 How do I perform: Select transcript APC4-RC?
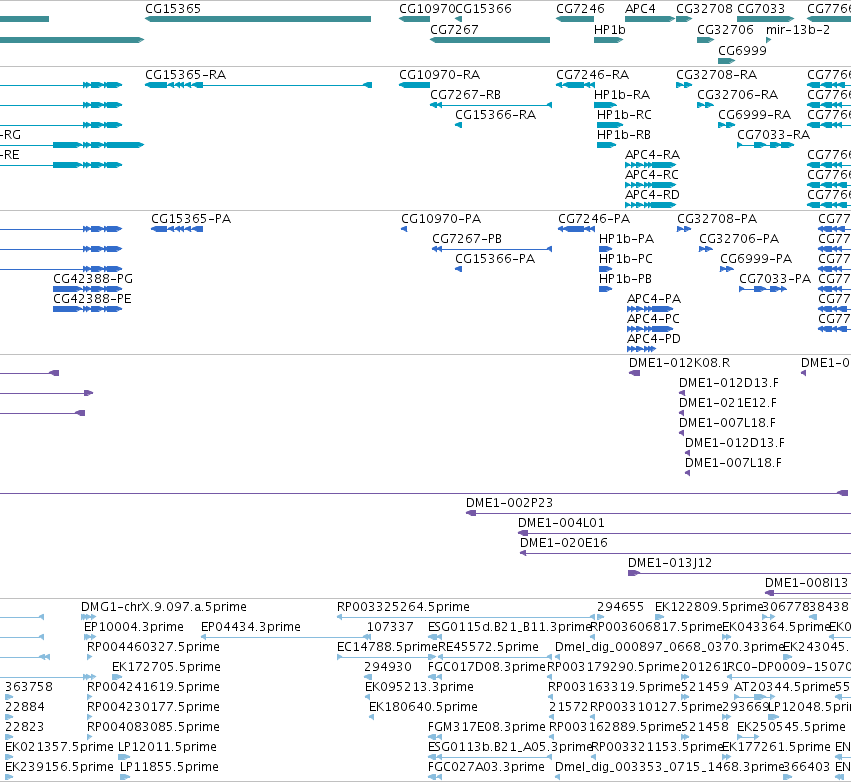(651, 175)
